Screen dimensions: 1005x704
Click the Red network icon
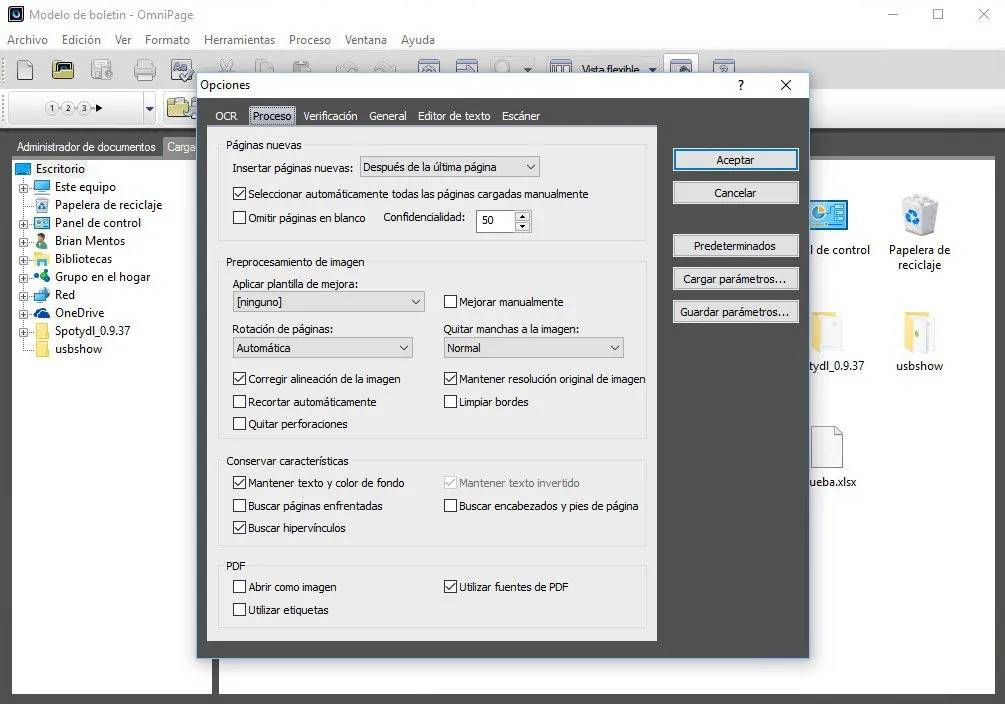pyautogui.click(x=42, y=295)
